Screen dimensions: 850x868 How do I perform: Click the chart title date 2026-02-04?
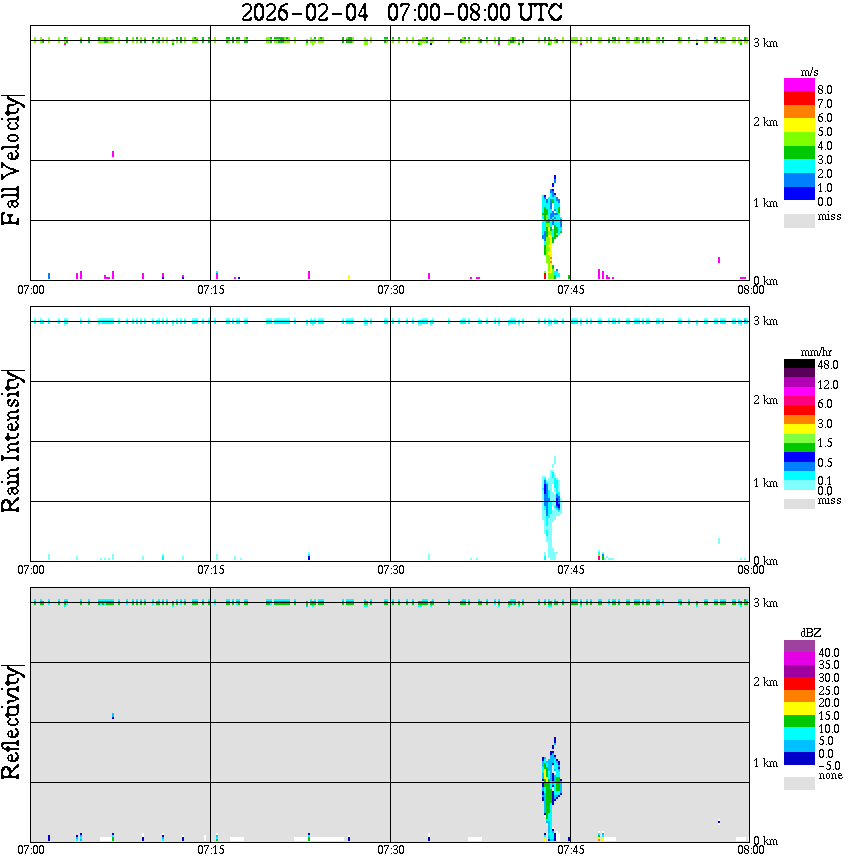click(x=305, y=12)
